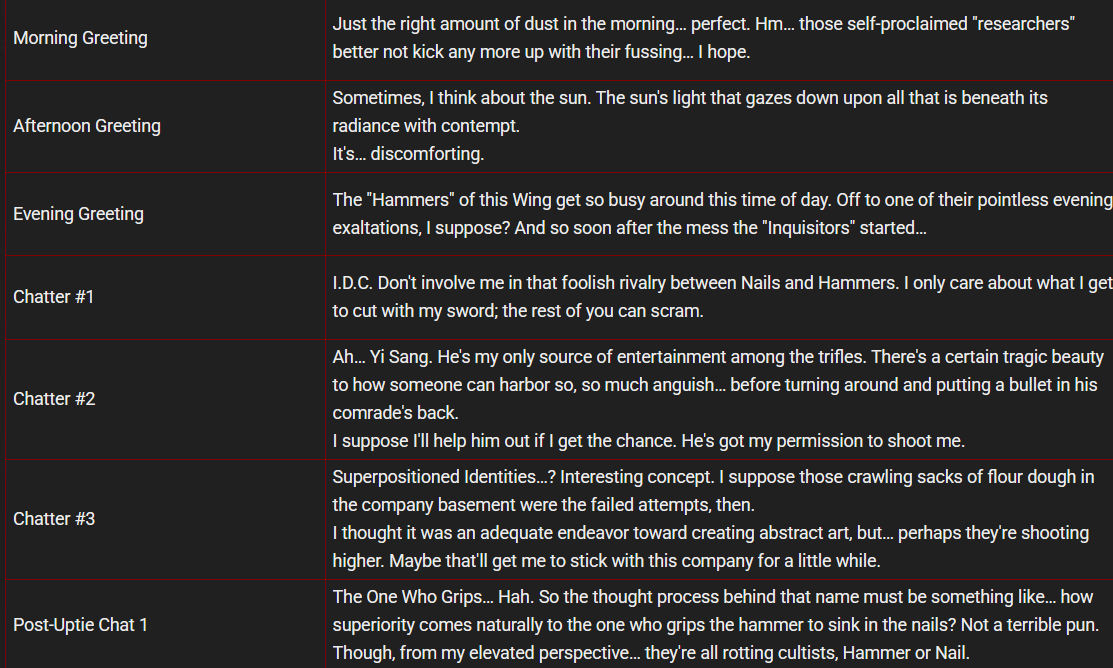Screen dimensions: 1113x668
Task: Select the Chatter #2 label
Action: coord(55,399)
